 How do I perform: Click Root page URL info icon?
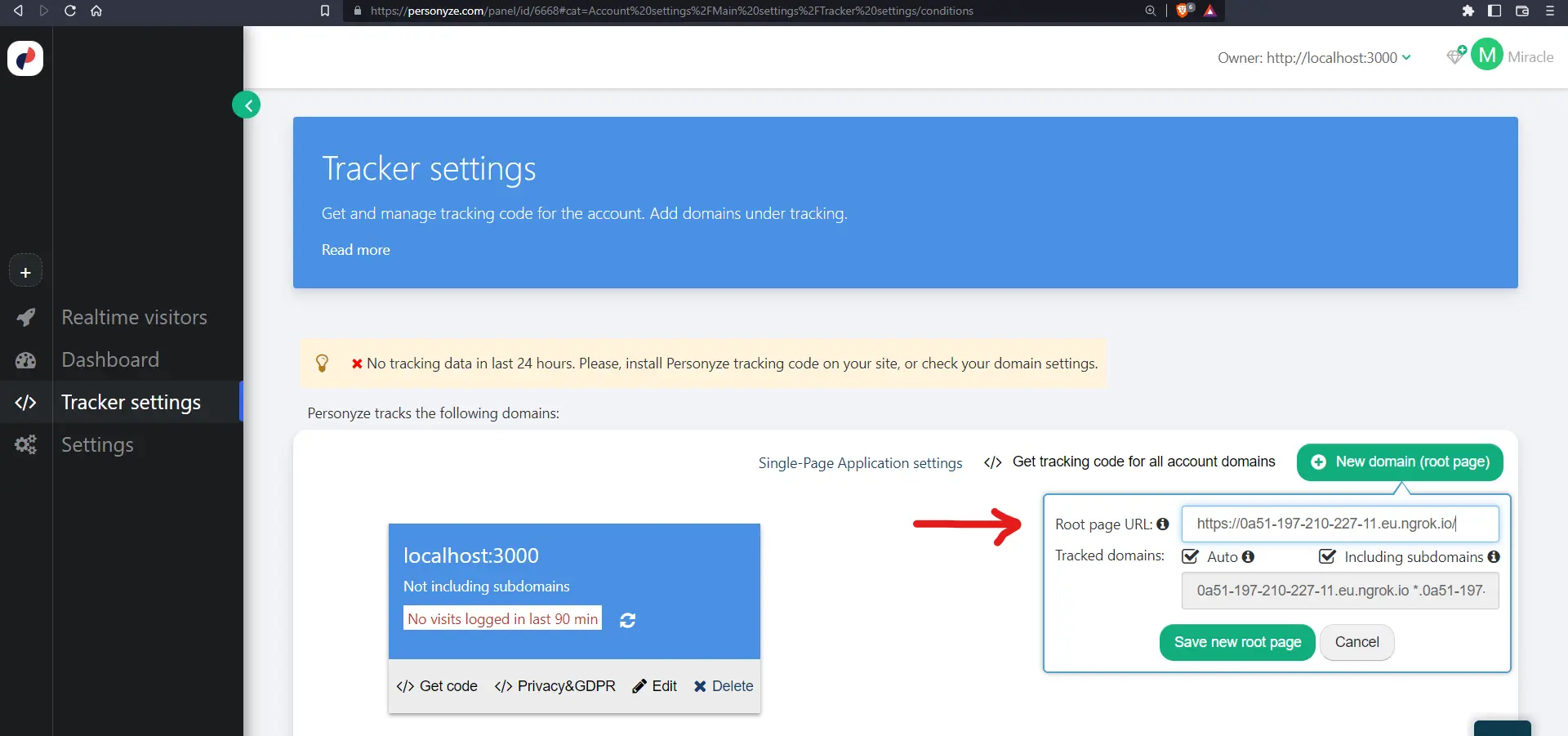pyautogui.click(x=1163, y=524)
